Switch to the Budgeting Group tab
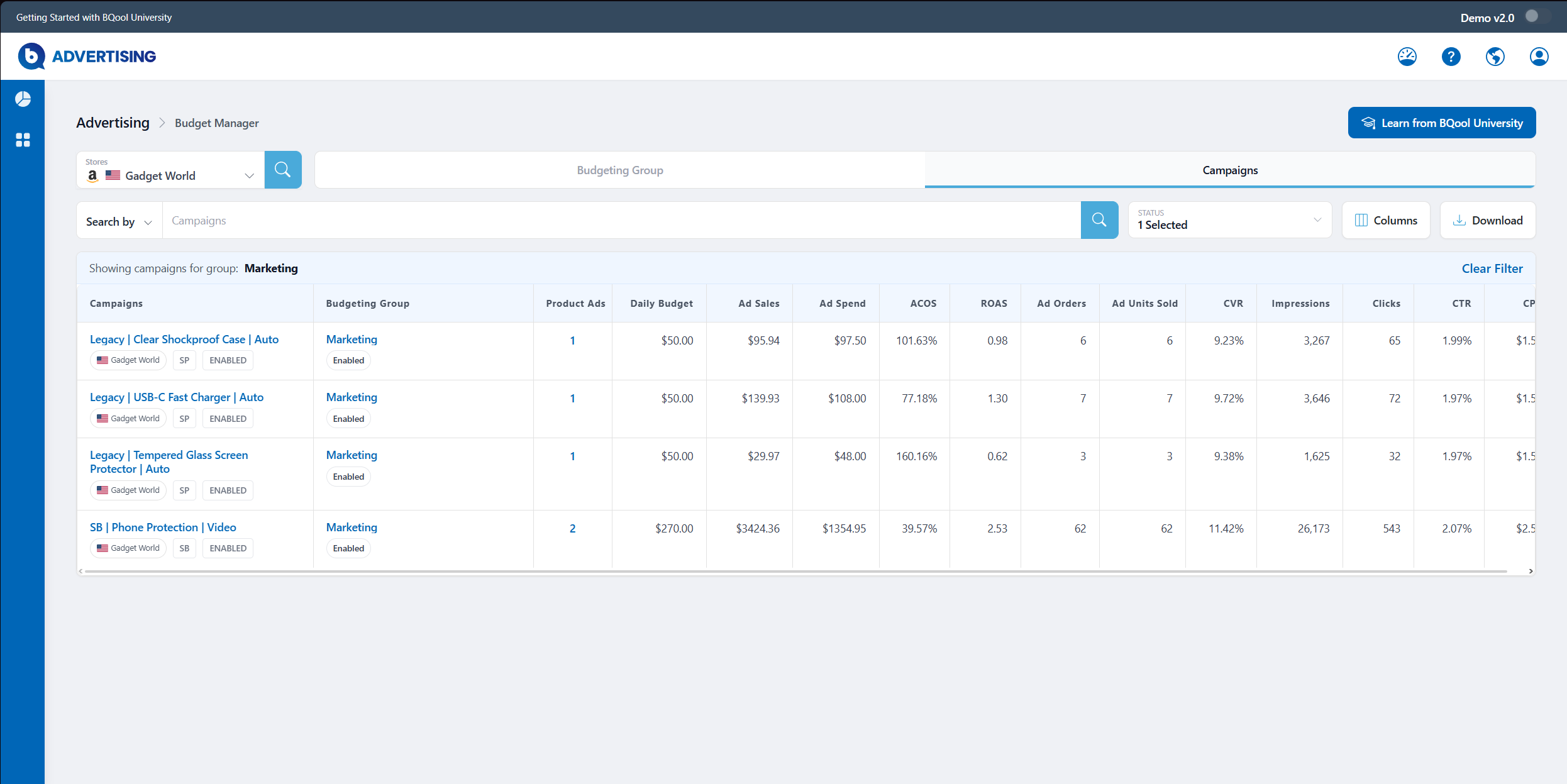 click(620, 170)
